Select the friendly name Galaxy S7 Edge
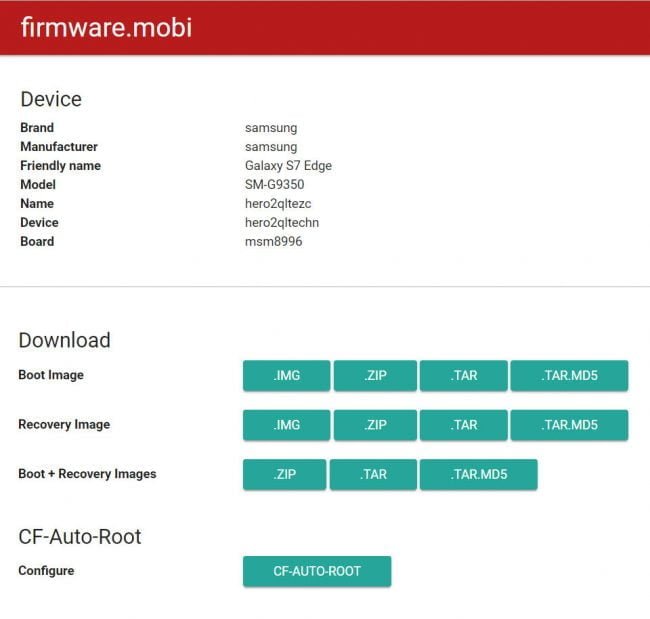Viewport: 650px width, 619px height. coord(288,165)
